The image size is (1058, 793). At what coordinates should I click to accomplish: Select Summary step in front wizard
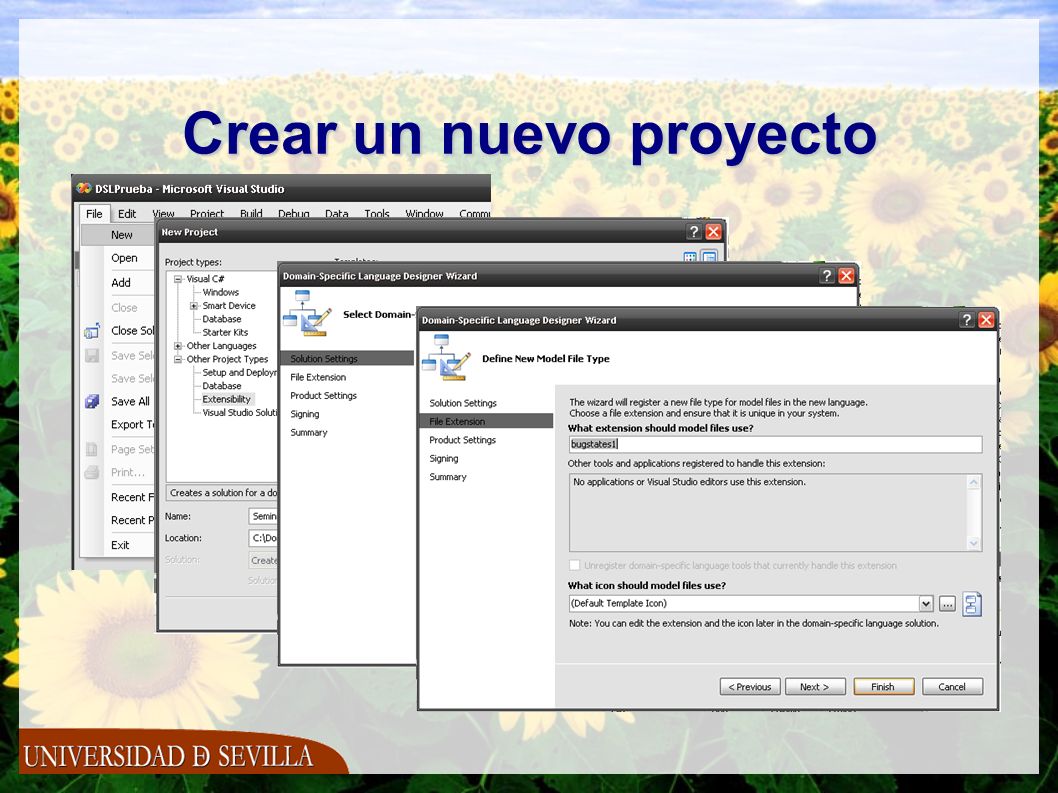(x=448, y=476)
